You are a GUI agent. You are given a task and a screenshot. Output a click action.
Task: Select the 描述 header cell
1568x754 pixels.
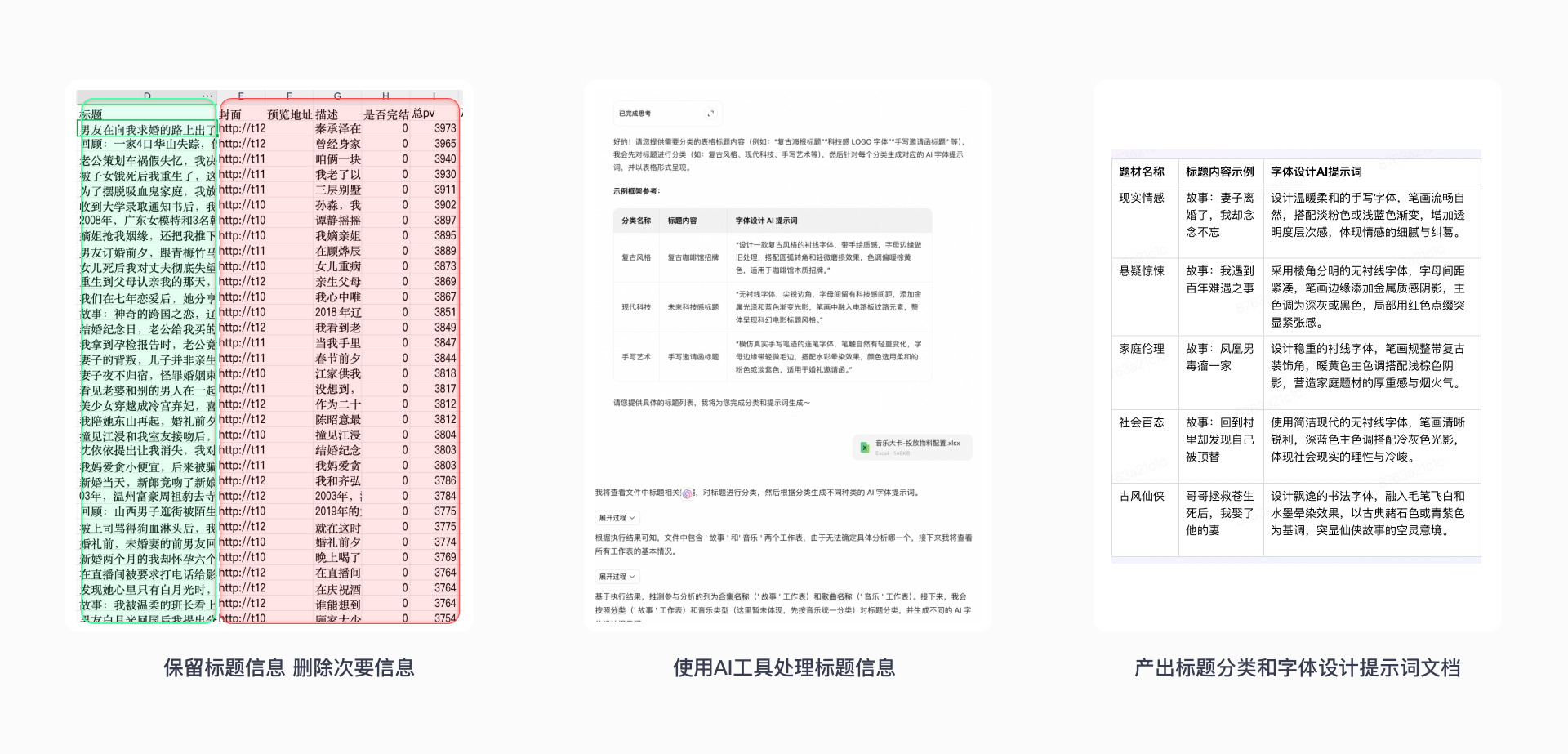338,114
